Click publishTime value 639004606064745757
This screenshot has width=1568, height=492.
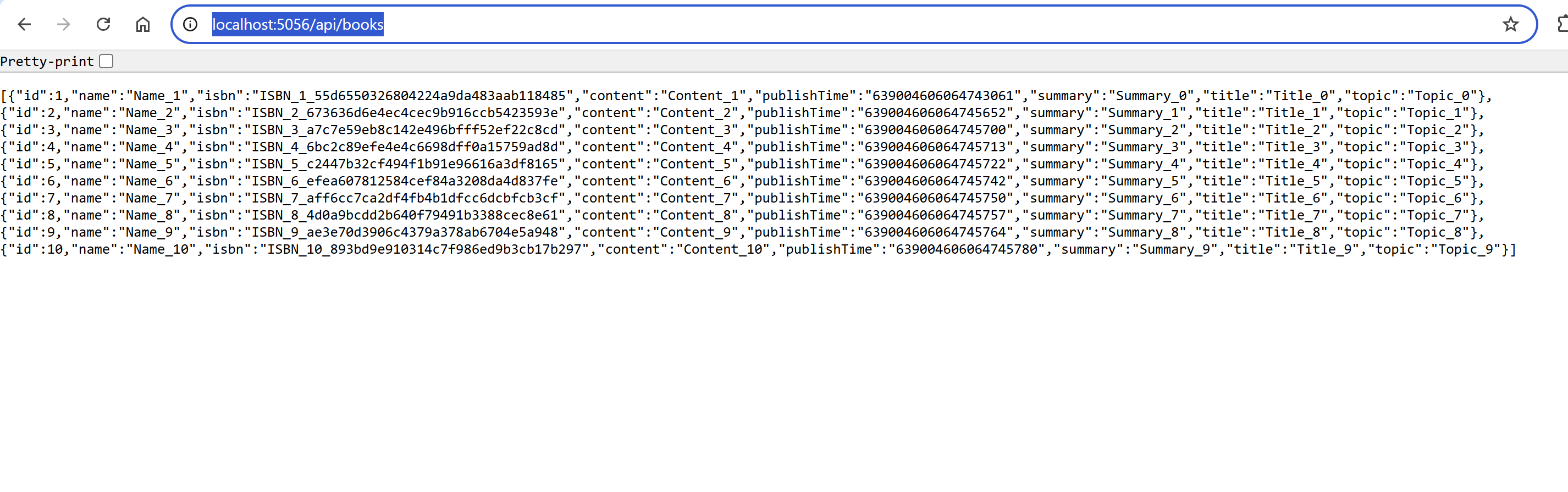[936, 215]
